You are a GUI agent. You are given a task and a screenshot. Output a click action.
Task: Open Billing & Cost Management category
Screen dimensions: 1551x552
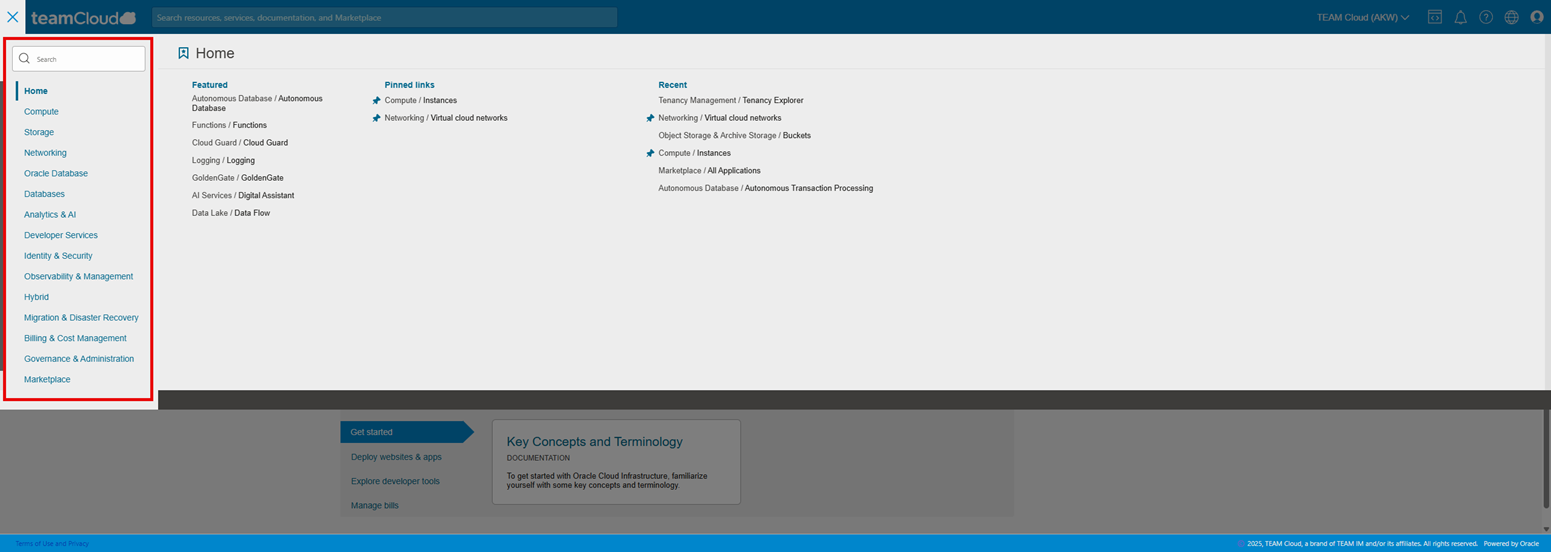[75, 338]
